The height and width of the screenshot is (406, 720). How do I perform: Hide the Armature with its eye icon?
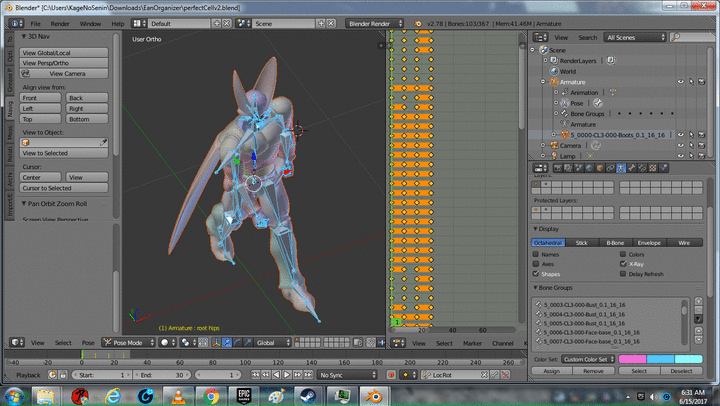click(x=681, y=82)
